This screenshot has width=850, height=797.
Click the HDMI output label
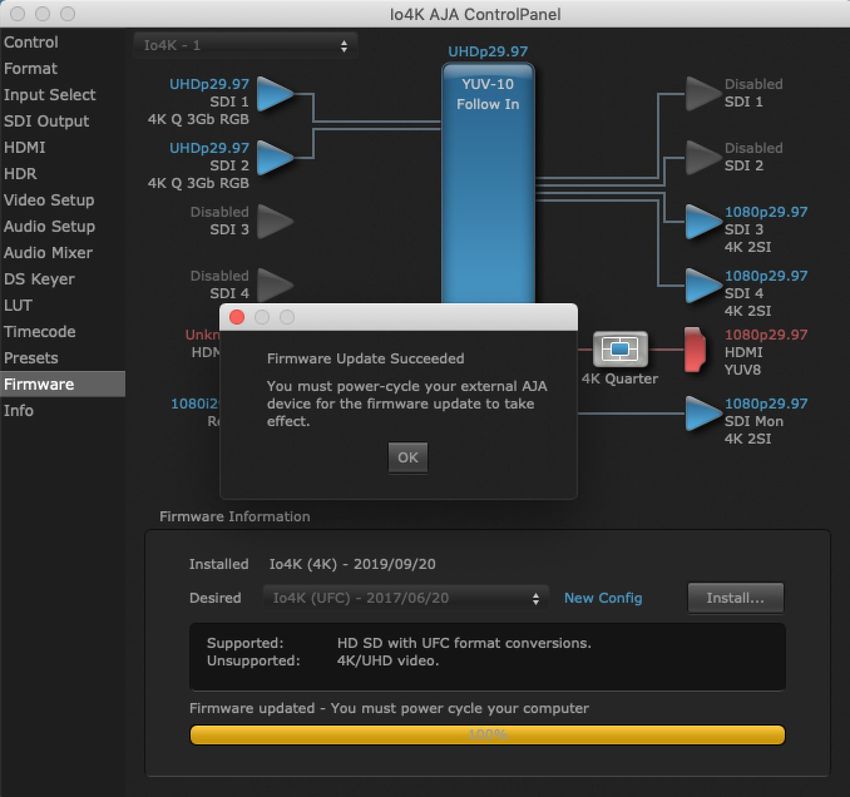tap(743, 352)
